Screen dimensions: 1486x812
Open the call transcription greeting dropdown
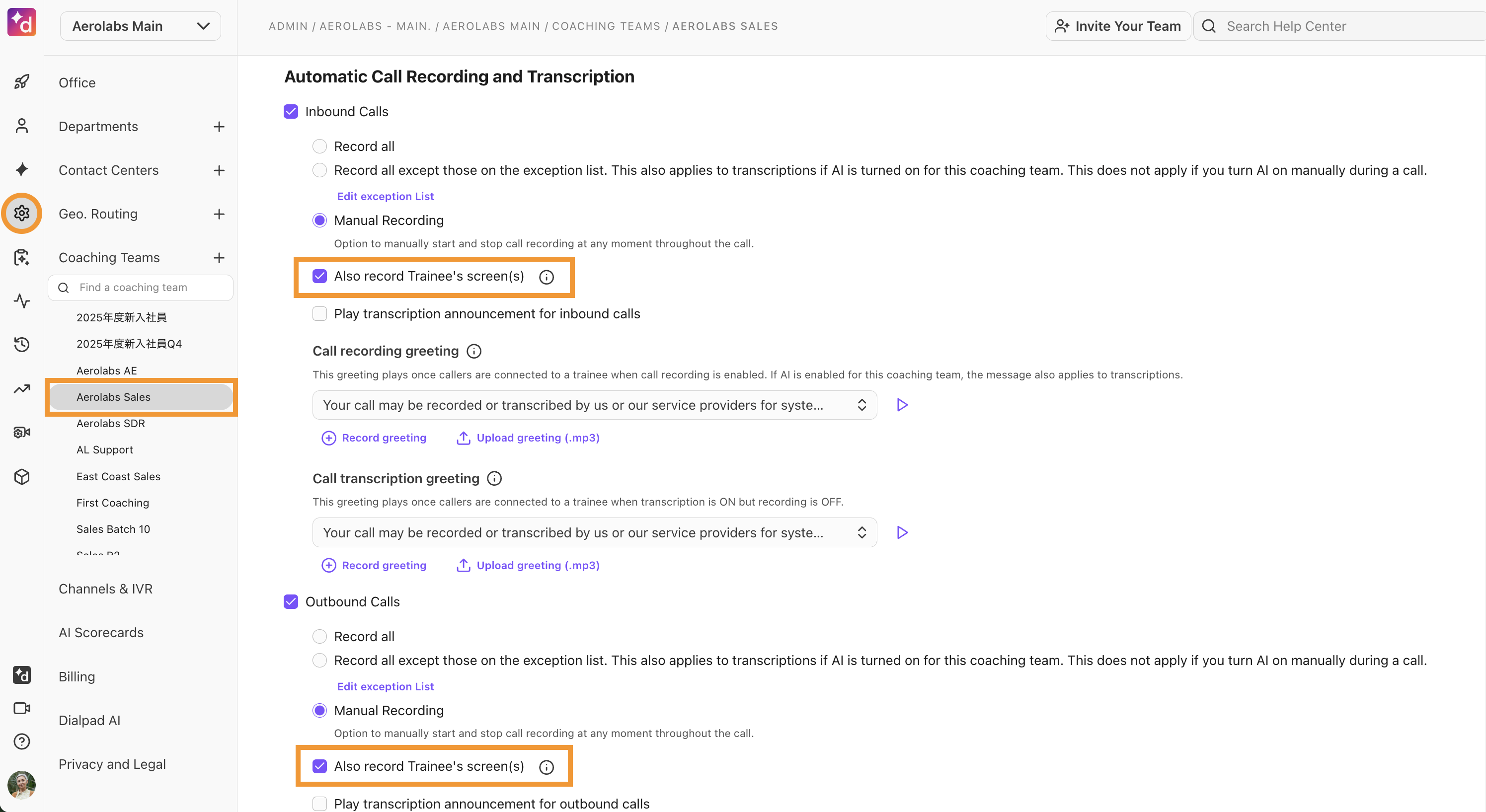click(594, 532)
